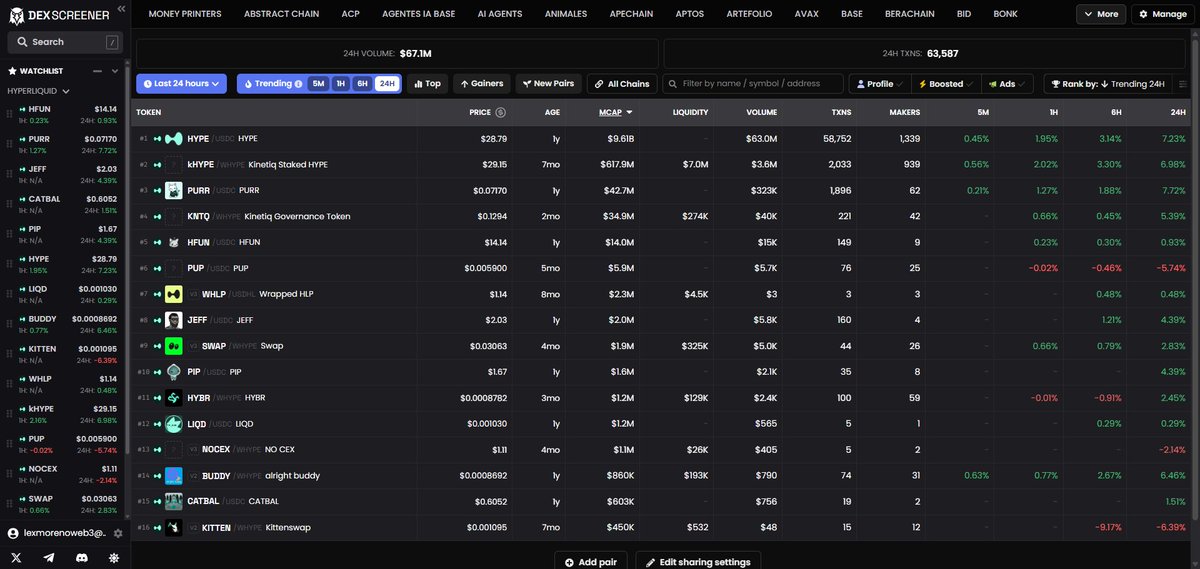Focus the Filter by name/symbol/address field
Viewport: 1200px width, 569px height.
click(x=753, y=84)
